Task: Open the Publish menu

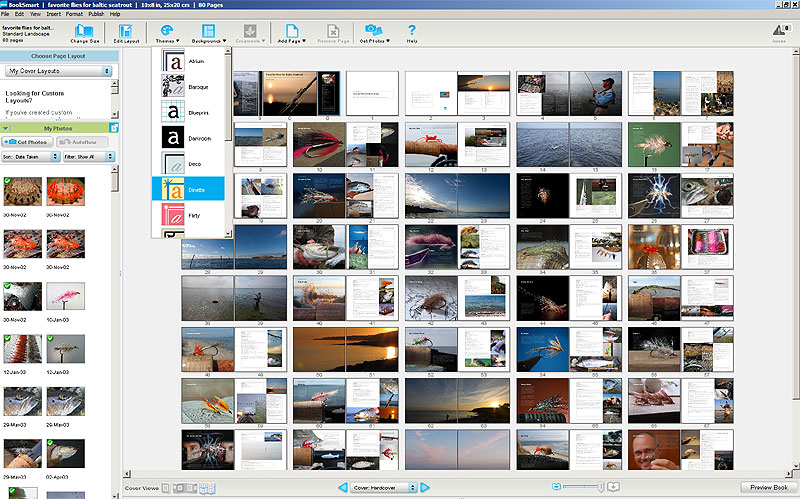Action: click(x=96, y=15)
